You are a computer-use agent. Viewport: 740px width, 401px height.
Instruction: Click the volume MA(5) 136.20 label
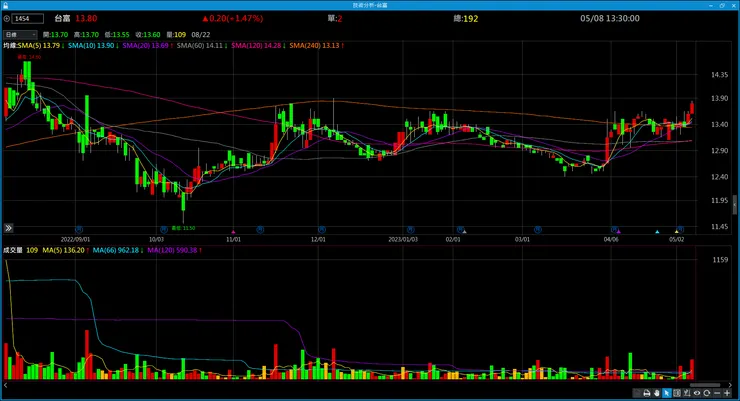pos(66,251)
